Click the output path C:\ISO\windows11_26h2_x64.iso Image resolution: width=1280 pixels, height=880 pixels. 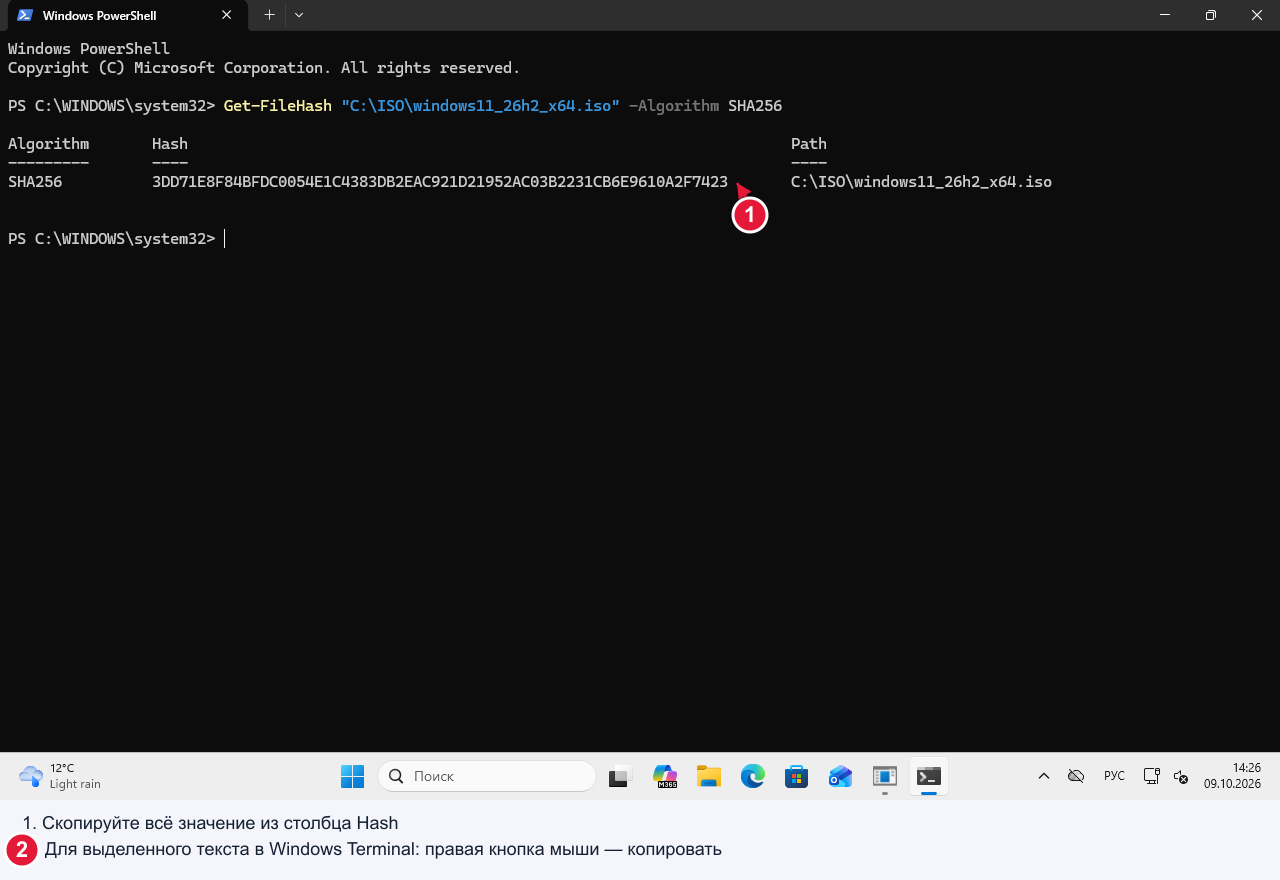(921, 182)
